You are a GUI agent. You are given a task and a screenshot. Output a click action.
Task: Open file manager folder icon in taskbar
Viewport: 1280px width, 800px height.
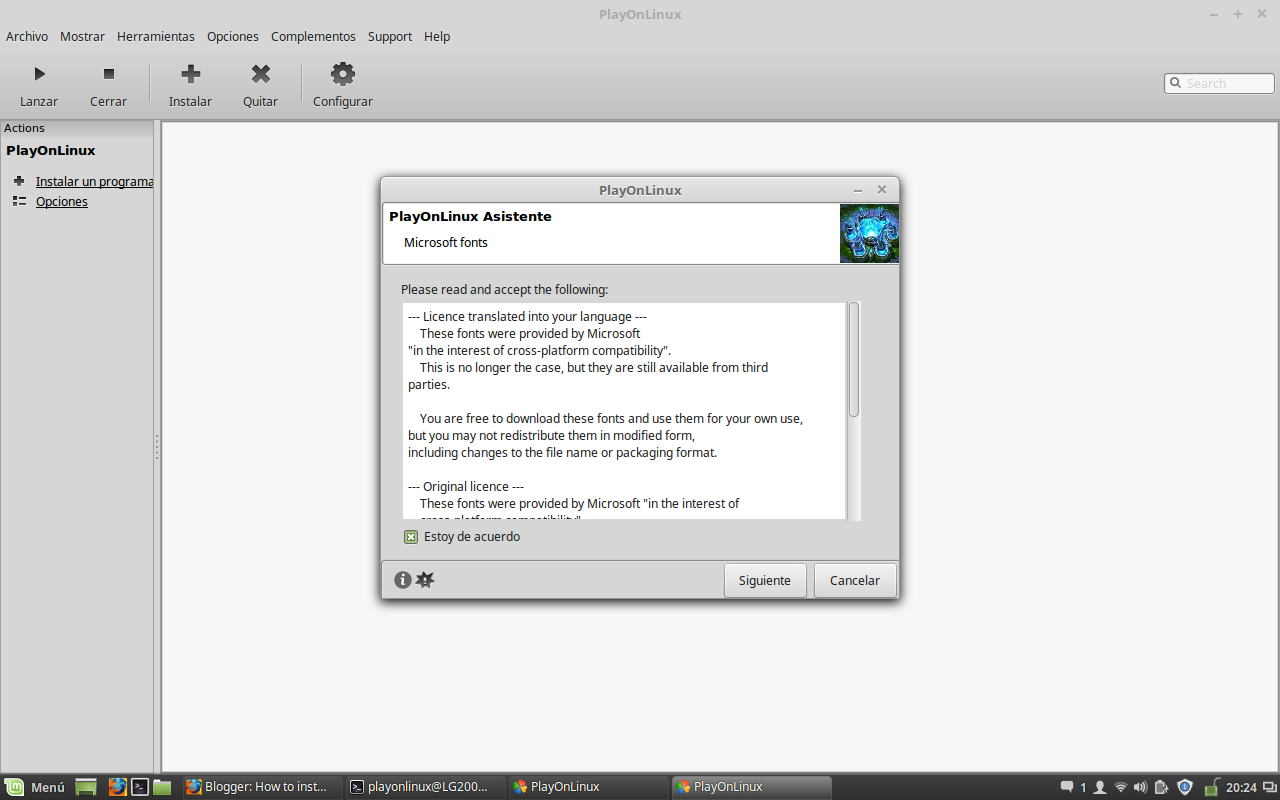[162, 787]
